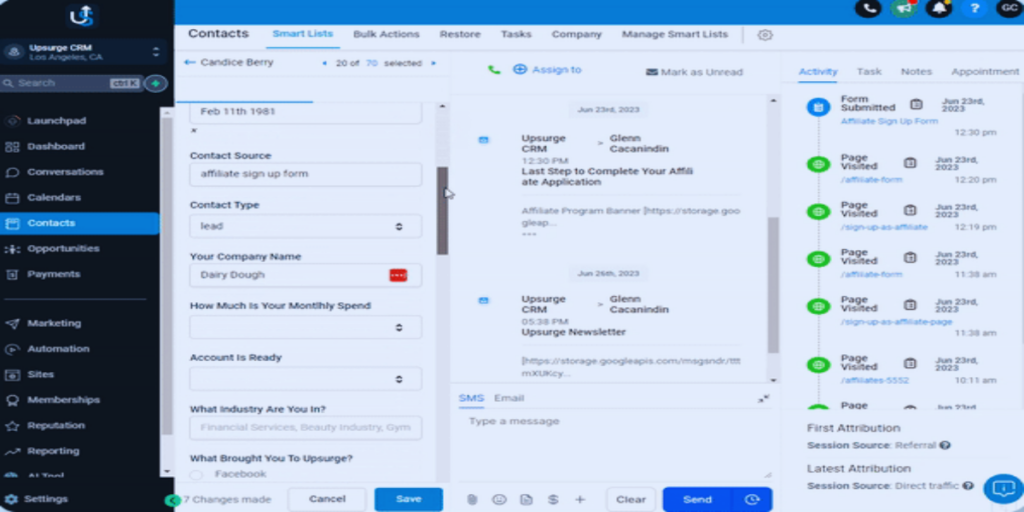Image resolution: width=1024 pixels, height=512 pixels.
Task: Open the Monthly Spend dropdown
Action: (x=306, y=327)
